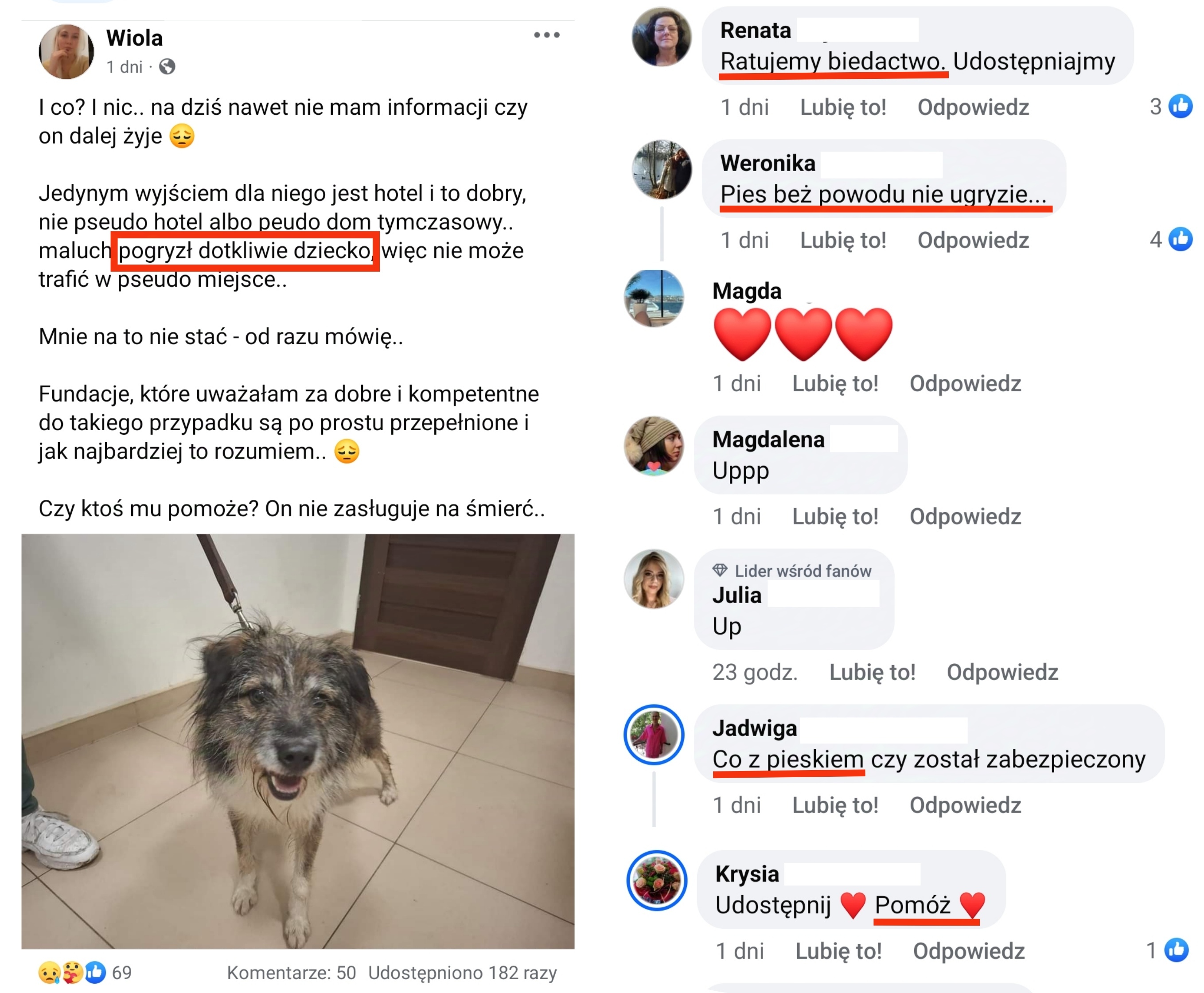Reply to Krysia's comment with Odpowiedz
This screenshot has width=1204, height=993.
point(968,950)
